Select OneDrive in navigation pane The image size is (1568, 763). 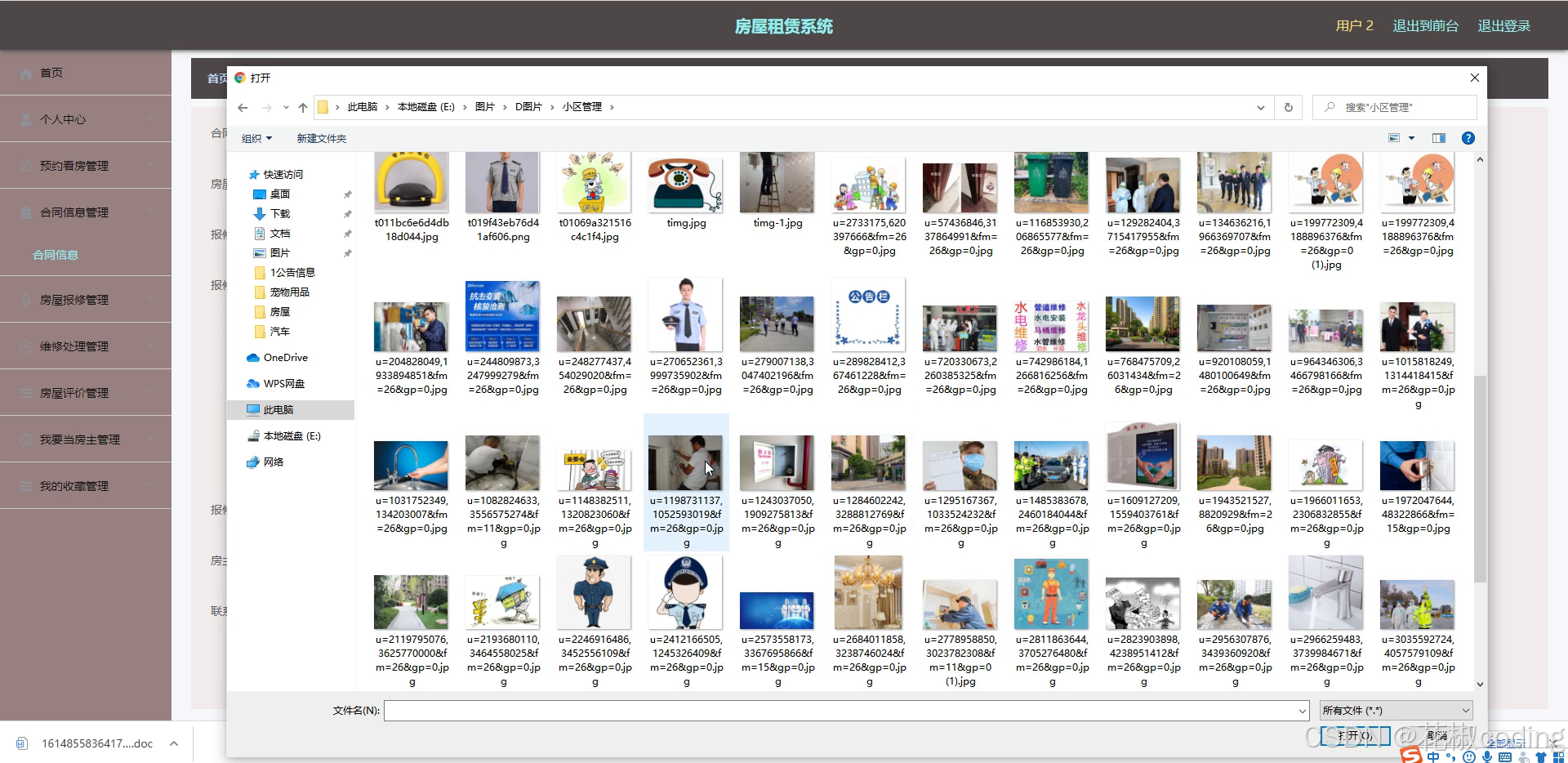pyautogui.click(x=285, y=357)
